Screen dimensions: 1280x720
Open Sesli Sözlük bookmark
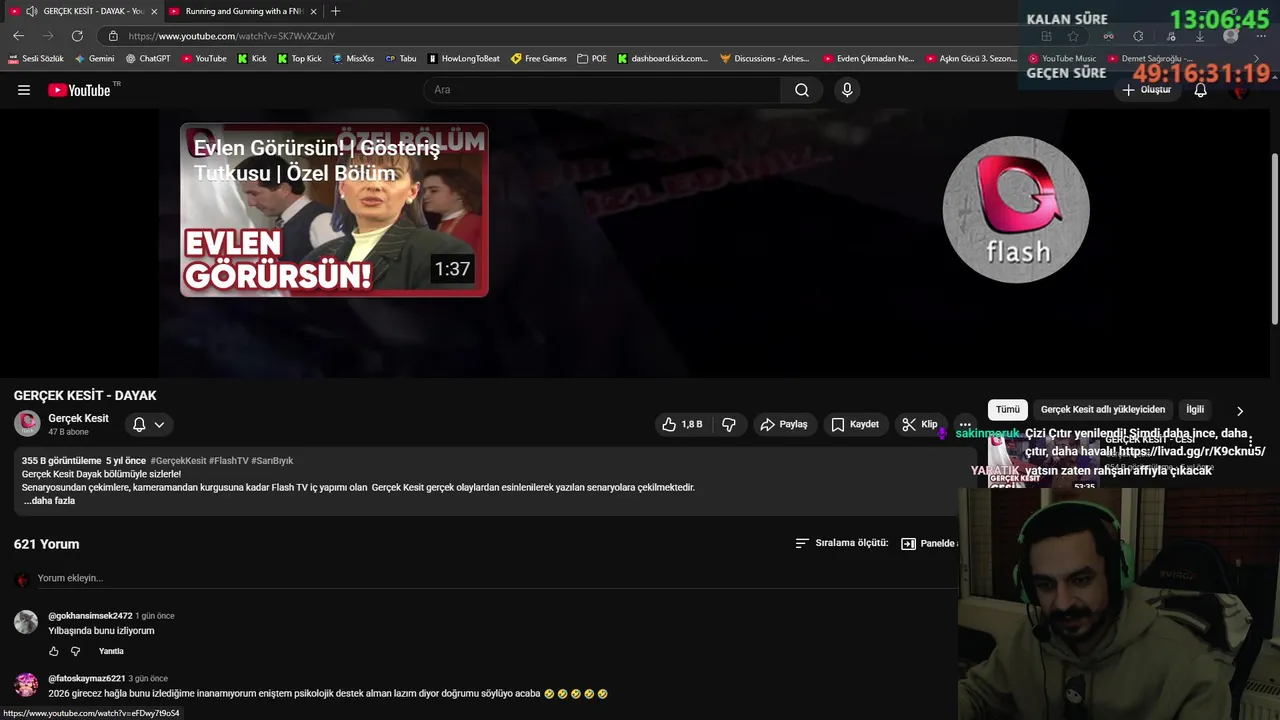[36, 59]
